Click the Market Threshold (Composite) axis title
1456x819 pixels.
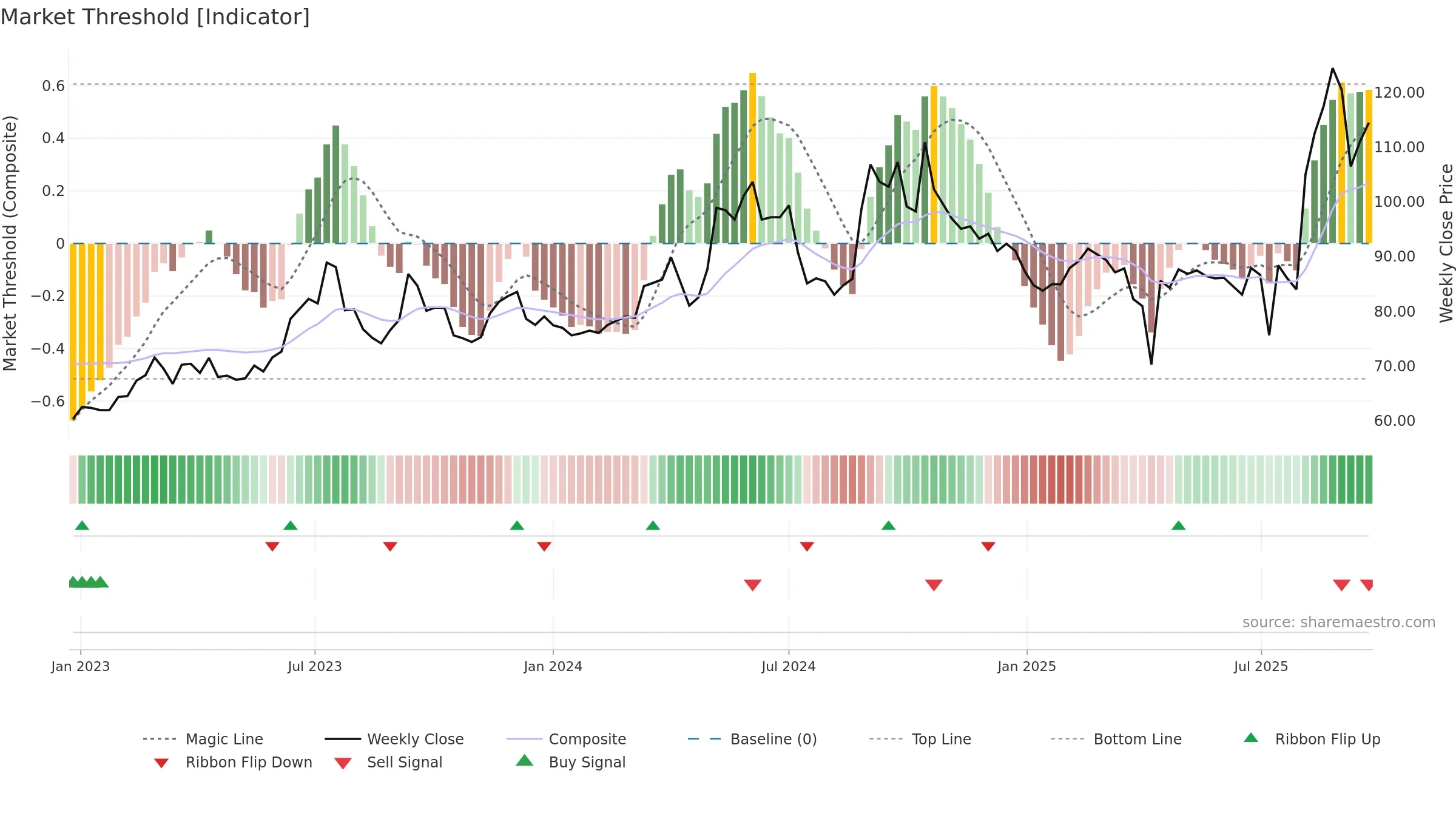10,243
